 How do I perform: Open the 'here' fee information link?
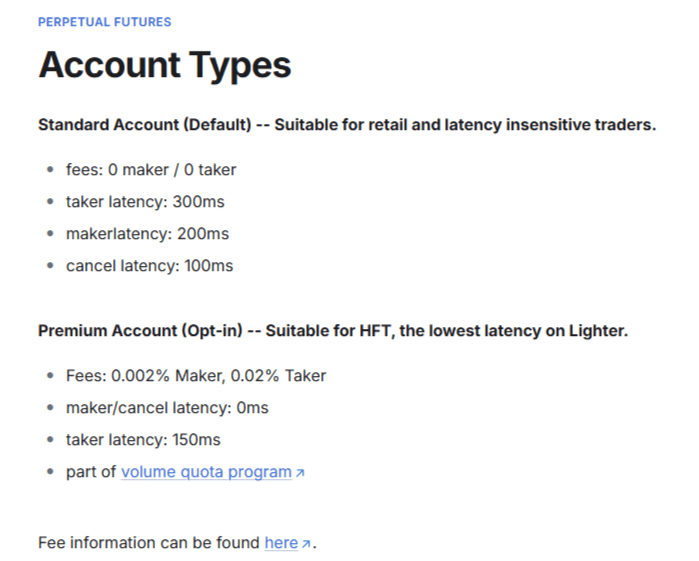(x=281, y=543)
